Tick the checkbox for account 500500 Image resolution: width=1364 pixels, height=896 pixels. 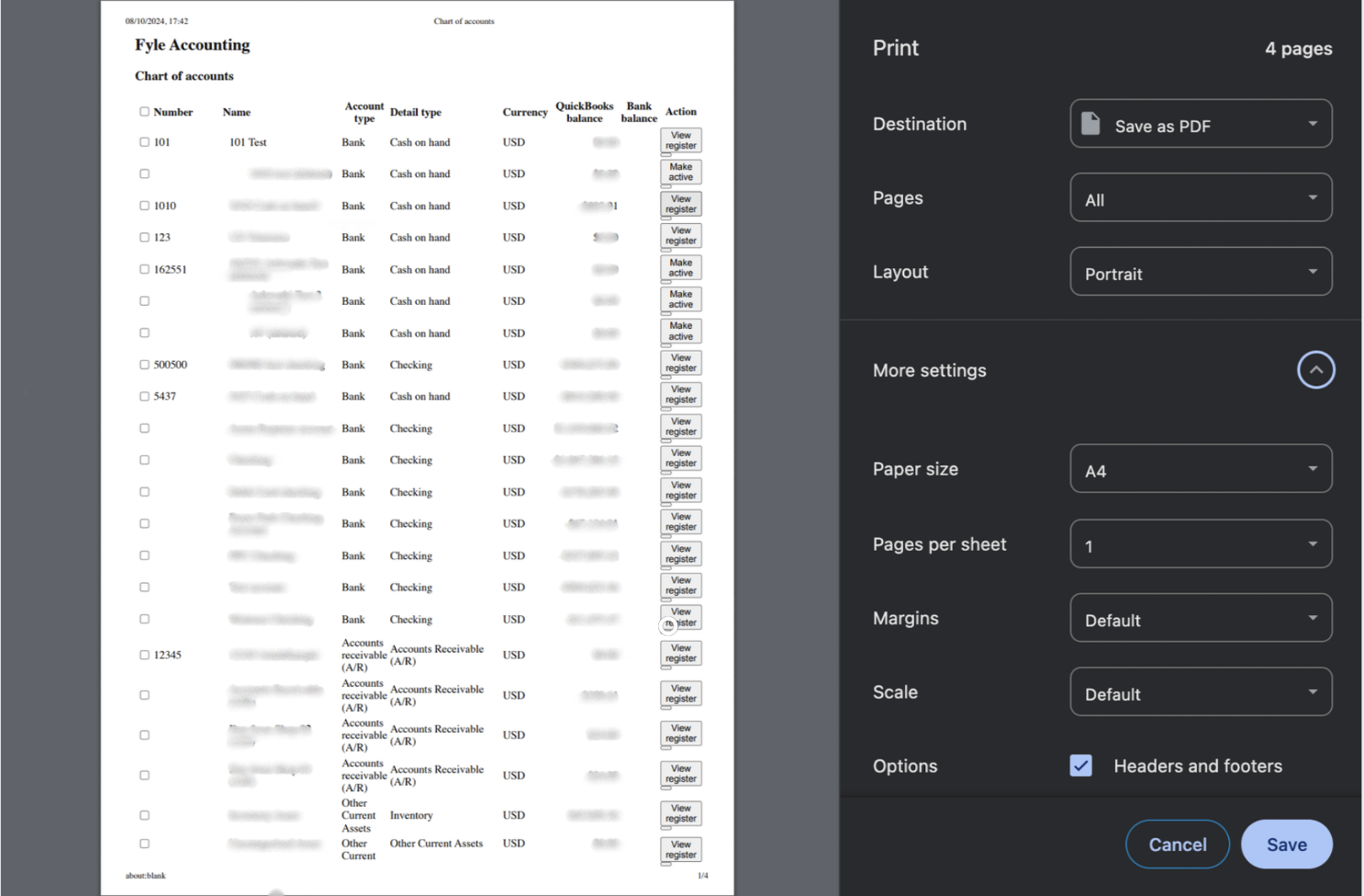pos(144,364)
